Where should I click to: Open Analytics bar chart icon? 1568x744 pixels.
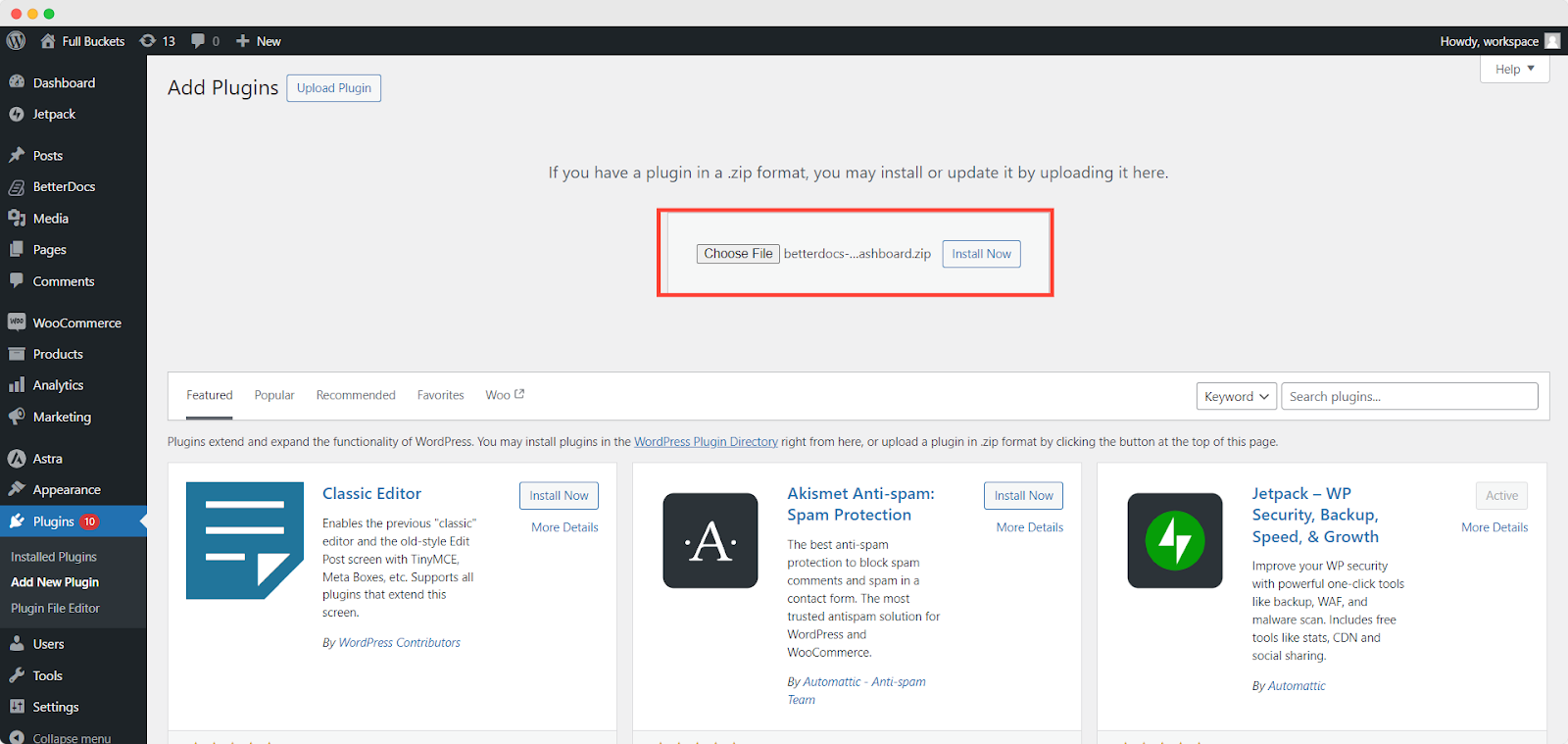(17, 384)
